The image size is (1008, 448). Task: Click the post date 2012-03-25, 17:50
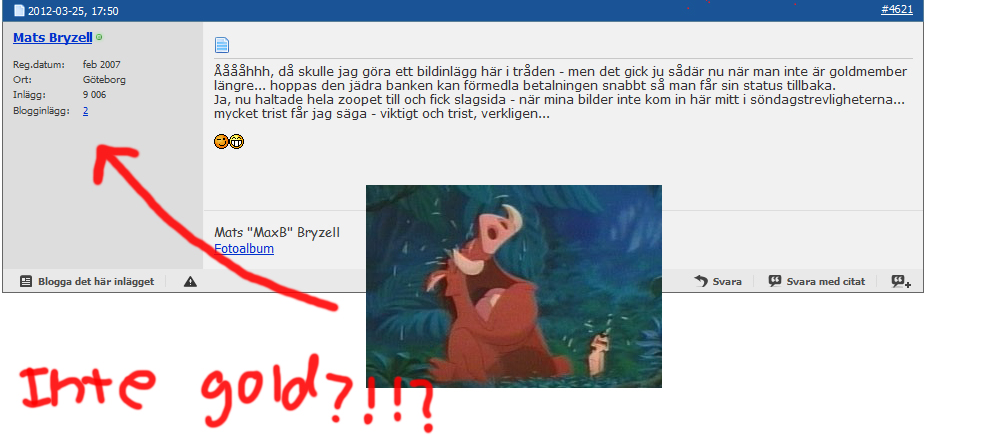point(73,11)
